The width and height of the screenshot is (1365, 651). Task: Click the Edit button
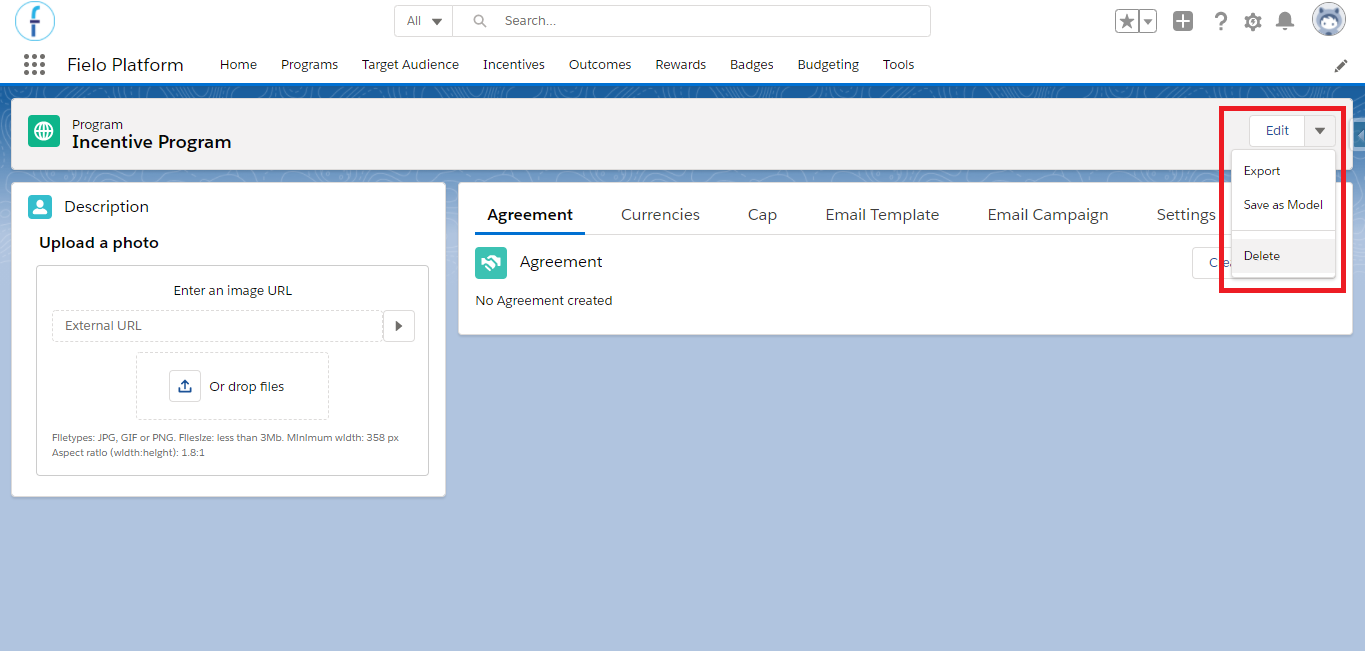tap(1277, 131)
